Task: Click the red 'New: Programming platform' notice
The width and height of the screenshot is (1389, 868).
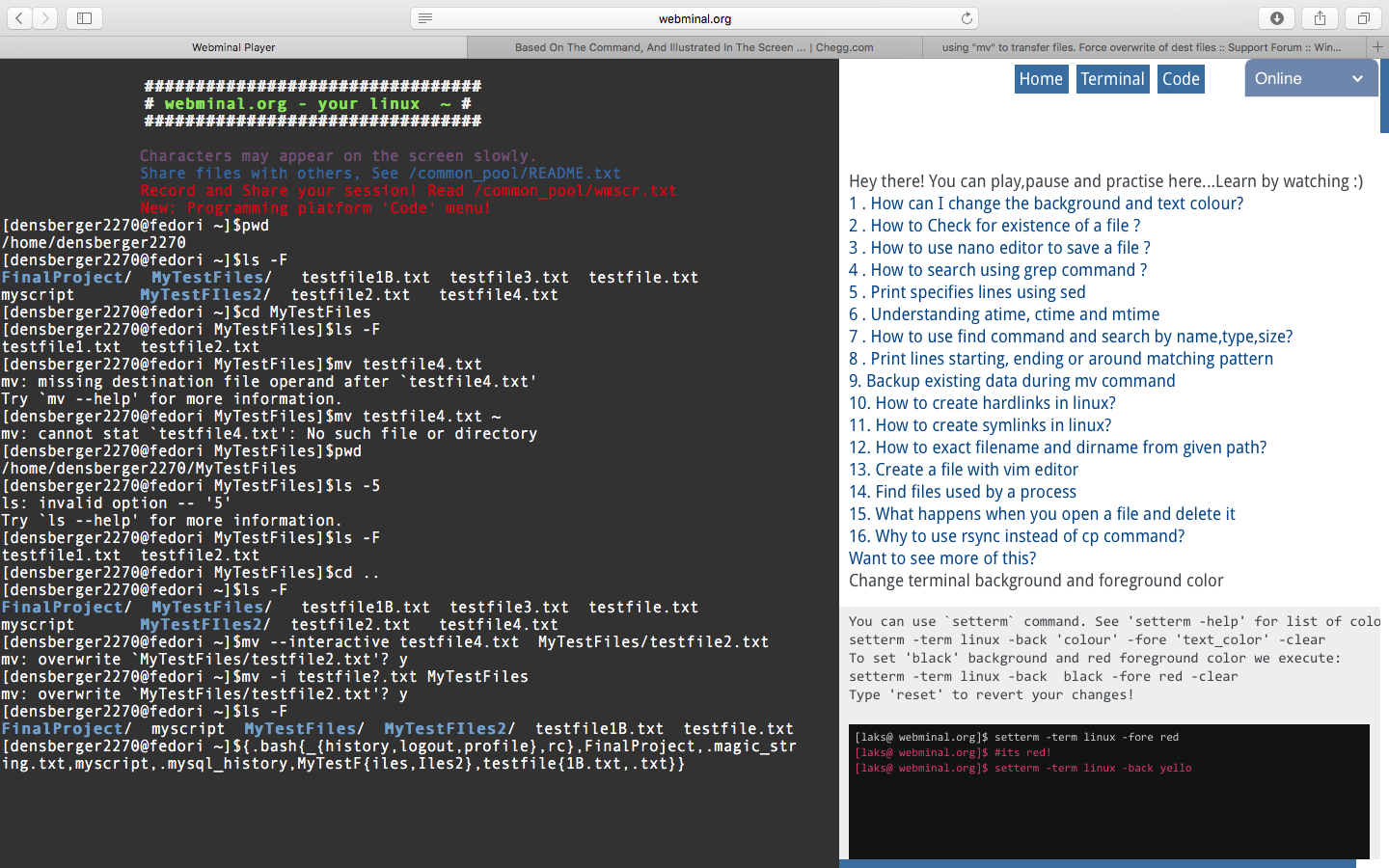Action: click(x=315, y=208)
